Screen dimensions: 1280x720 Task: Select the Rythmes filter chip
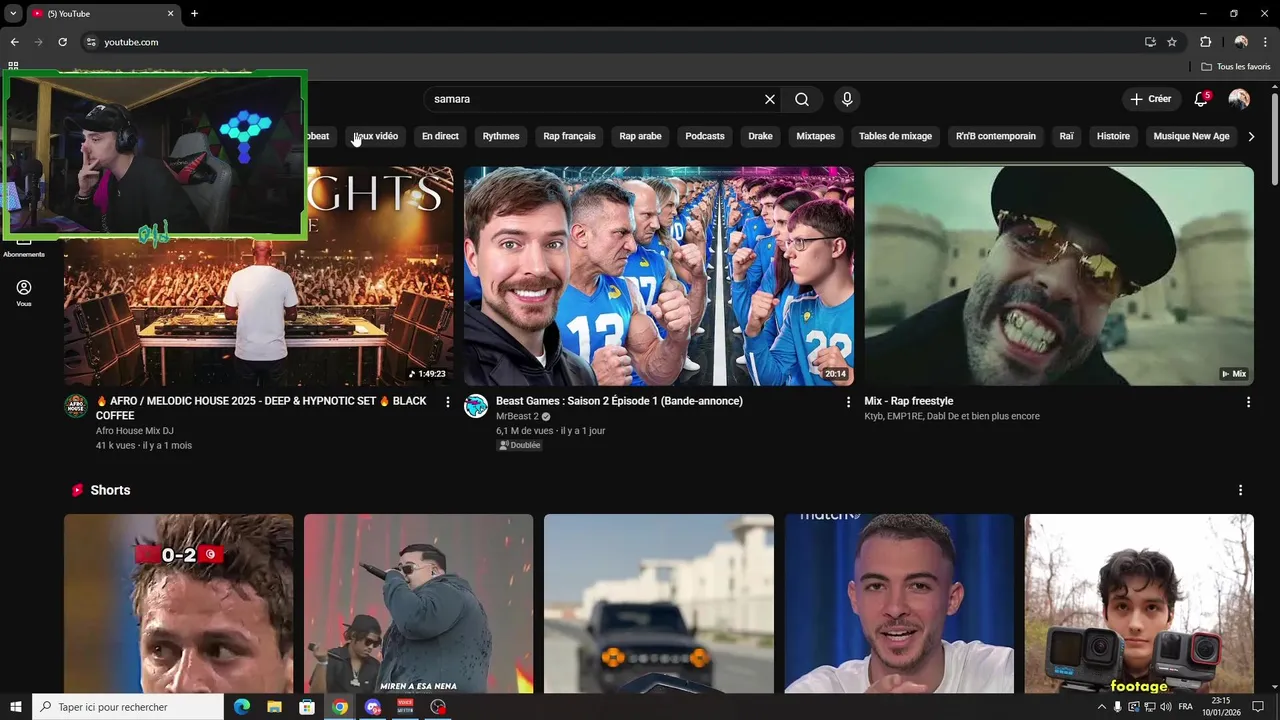(501, 136)
